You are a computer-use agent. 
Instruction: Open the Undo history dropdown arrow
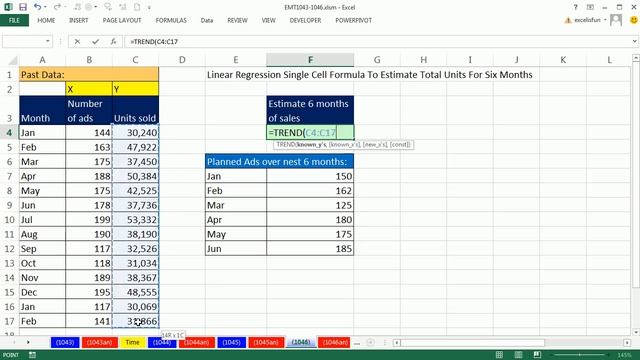click(44, 7)
